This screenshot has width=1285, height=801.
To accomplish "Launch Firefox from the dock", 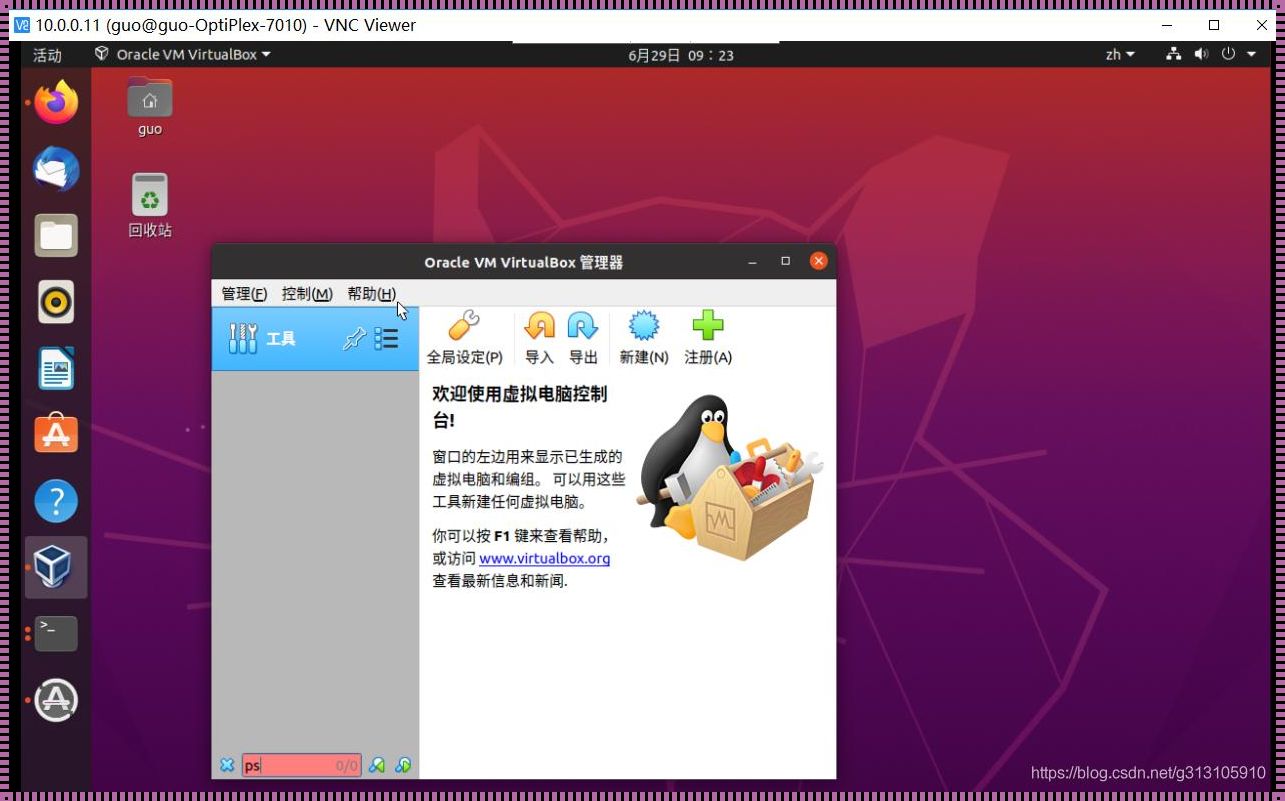I will point(56,102).
